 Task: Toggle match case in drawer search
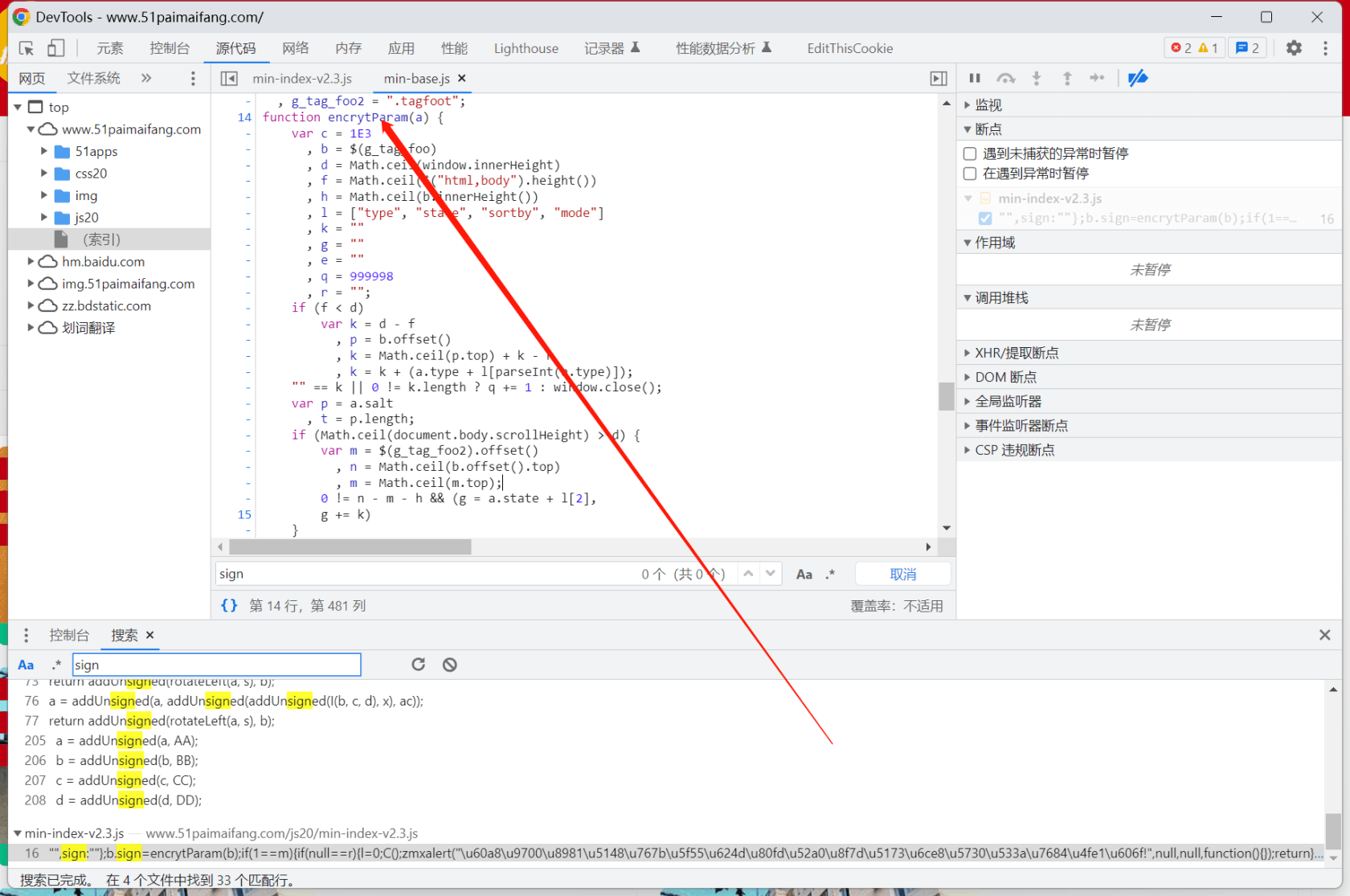26,665
